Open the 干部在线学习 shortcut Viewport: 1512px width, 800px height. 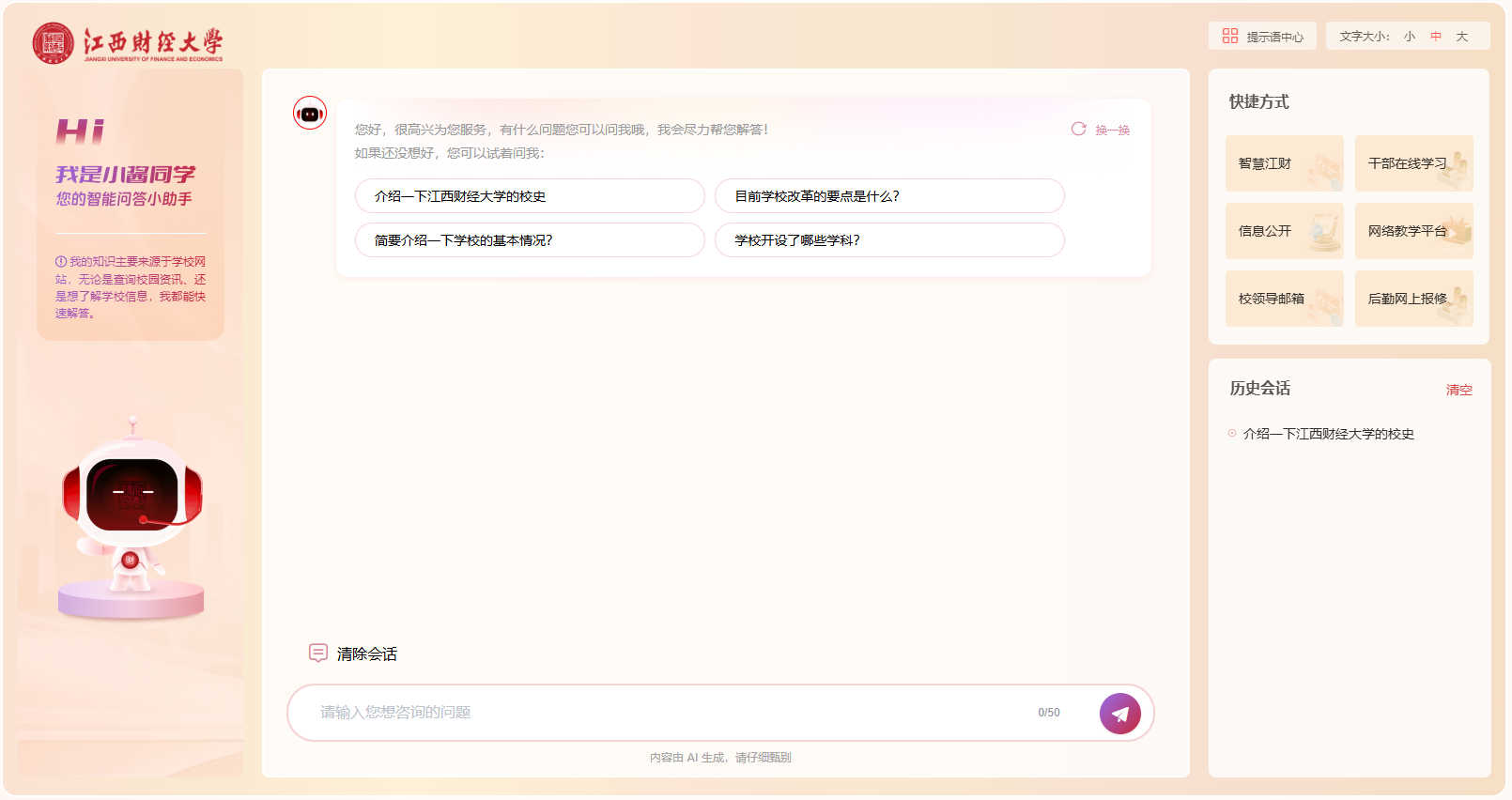point(1413,163)
